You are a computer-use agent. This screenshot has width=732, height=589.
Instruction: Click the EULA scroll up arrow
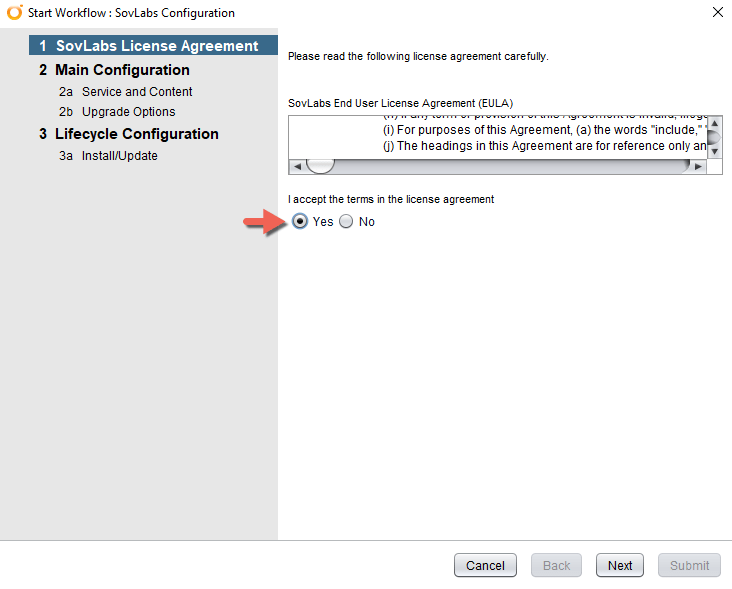pos(714,124)
